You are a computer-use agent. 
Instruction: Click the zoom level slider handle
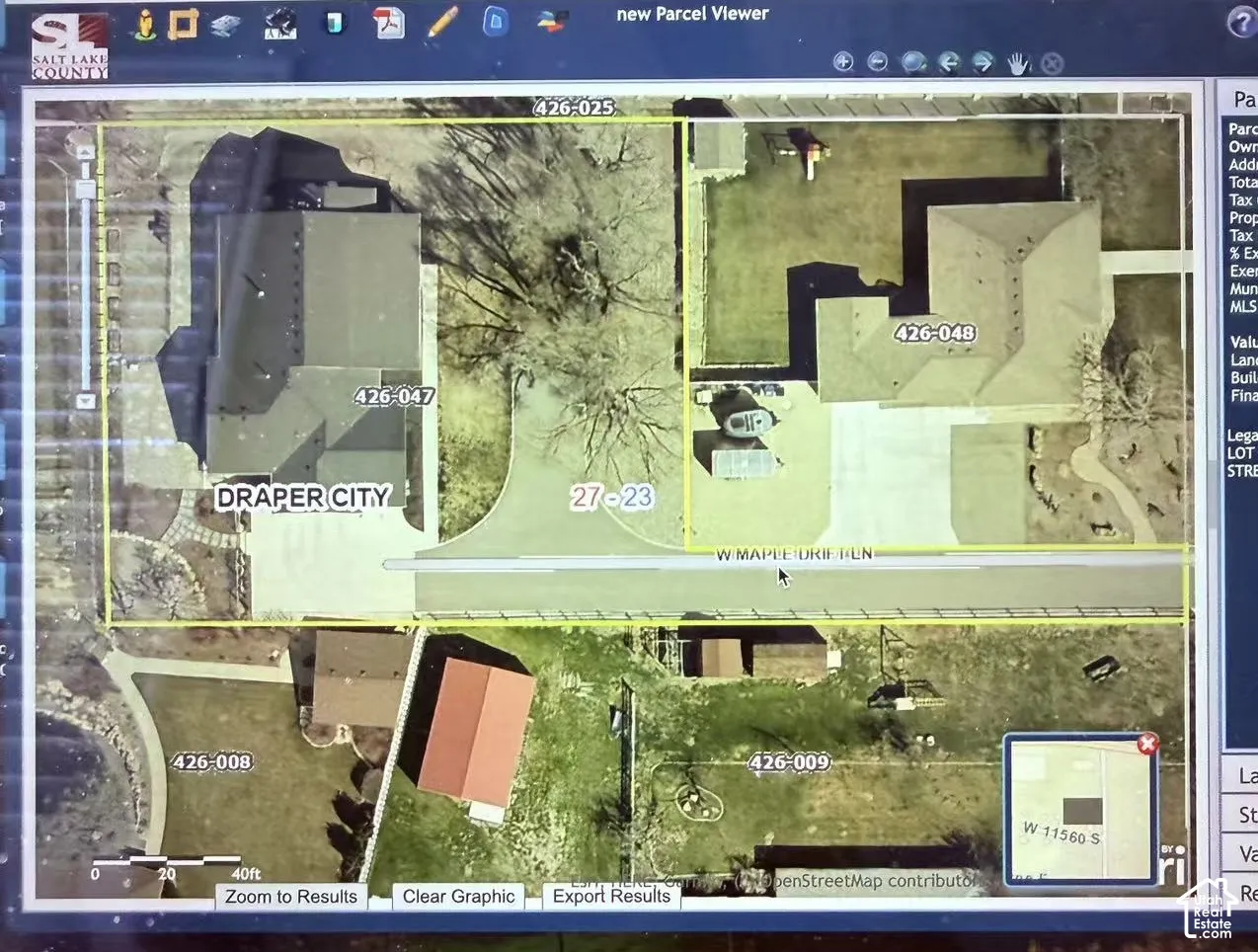click(86, 189)
